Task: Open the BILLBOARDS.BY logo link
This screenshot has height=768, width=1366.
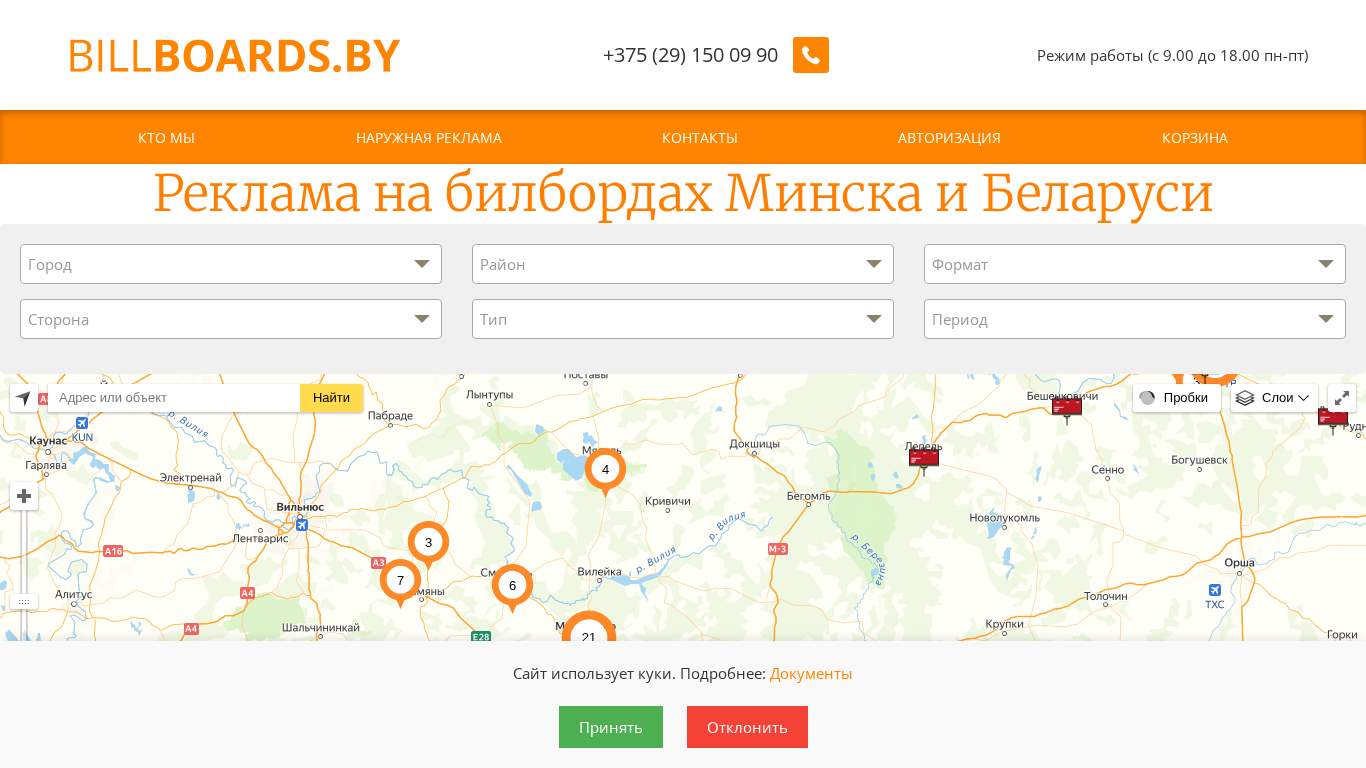Action: coord(235,56)
